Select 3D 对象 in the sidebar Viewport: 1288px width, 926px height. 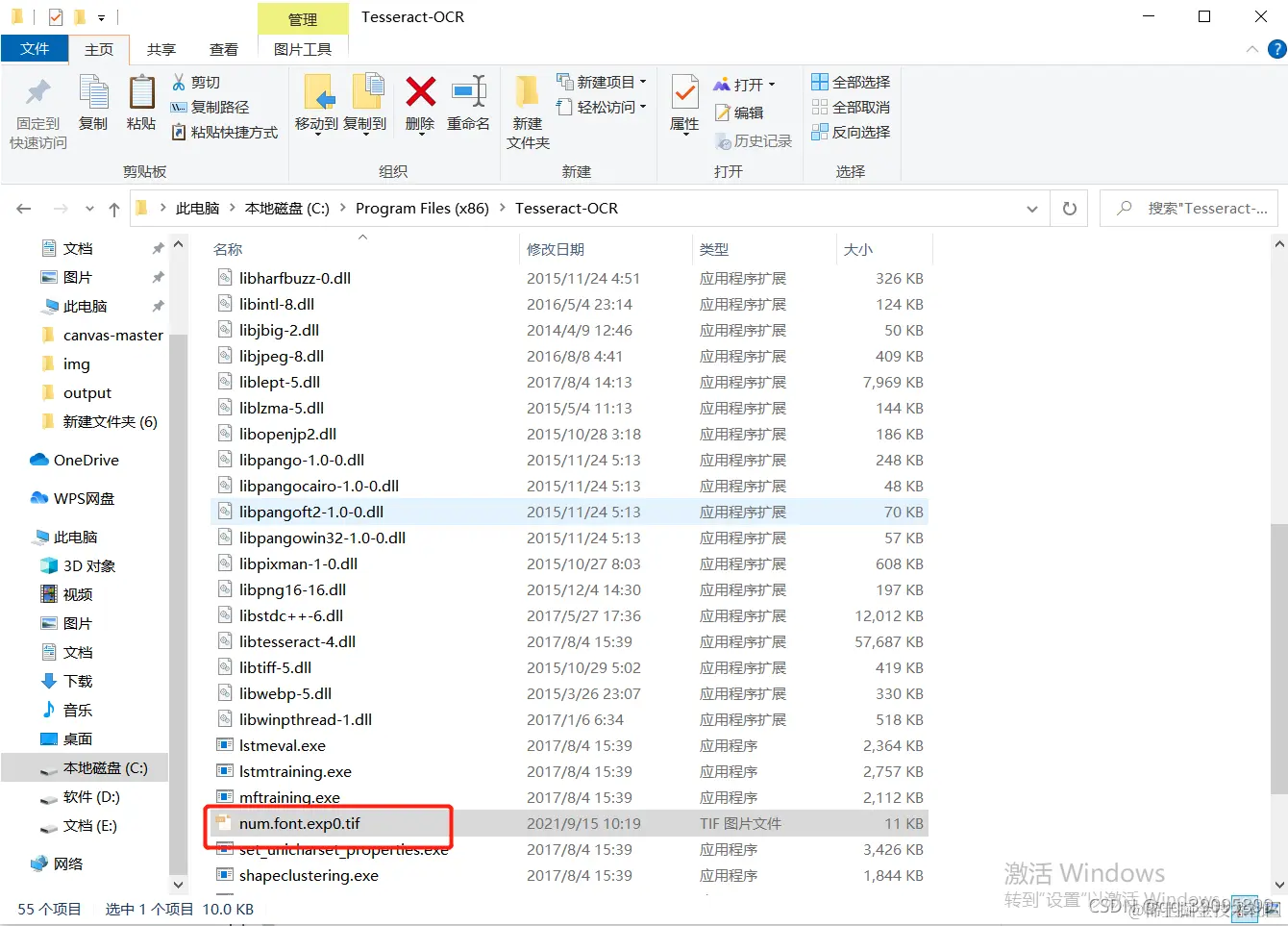tap(78, 566)
